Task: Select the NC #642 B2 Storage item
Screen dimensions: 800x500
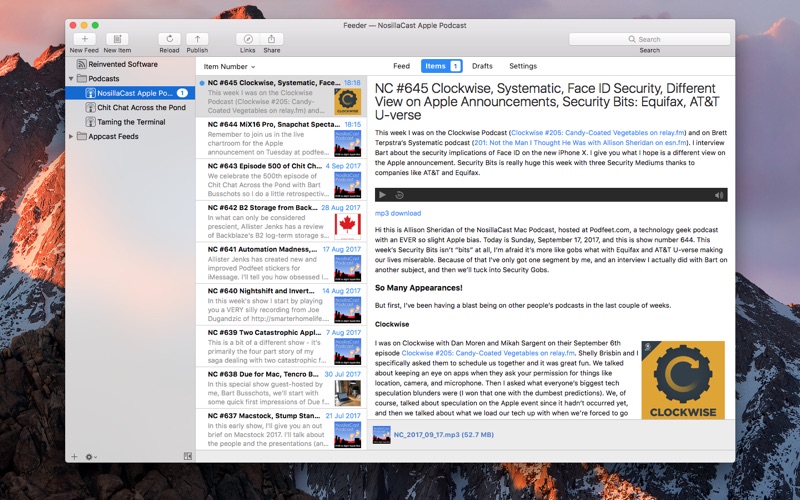Action: tap(272, 207)
